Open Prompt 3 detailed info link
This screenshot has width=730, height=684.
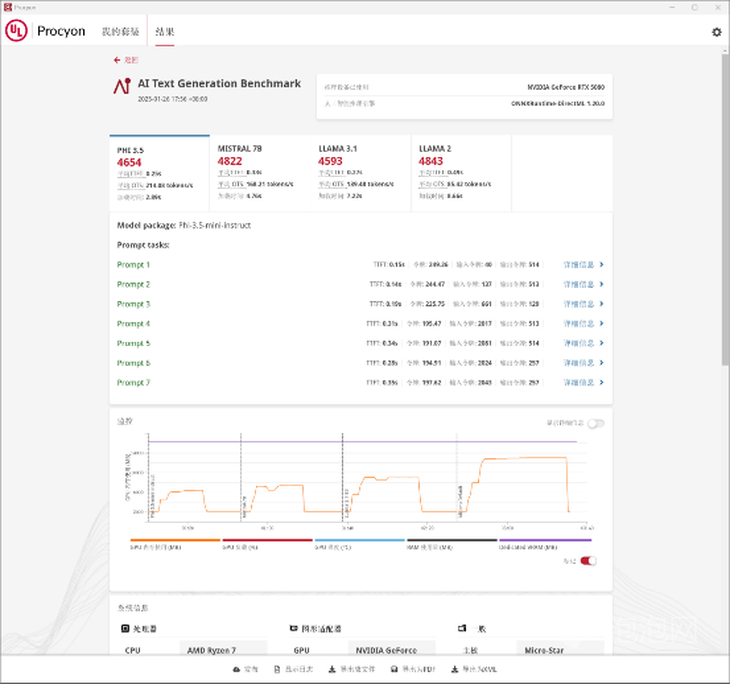pos(579,304)
